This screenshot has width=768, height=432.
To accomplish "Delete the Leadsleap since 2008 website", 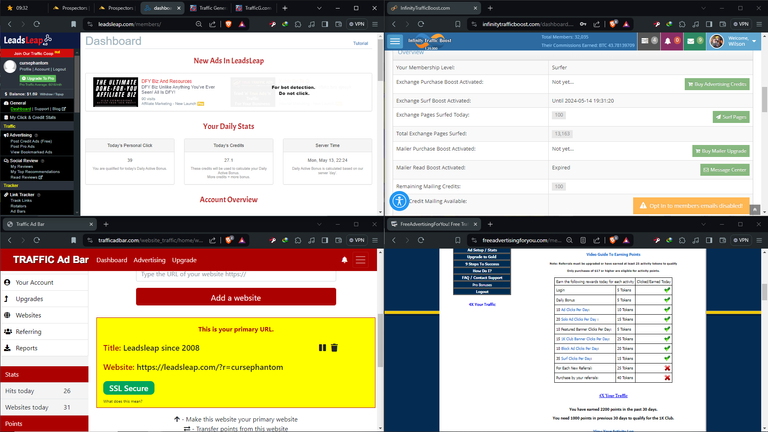I will 334,348.
